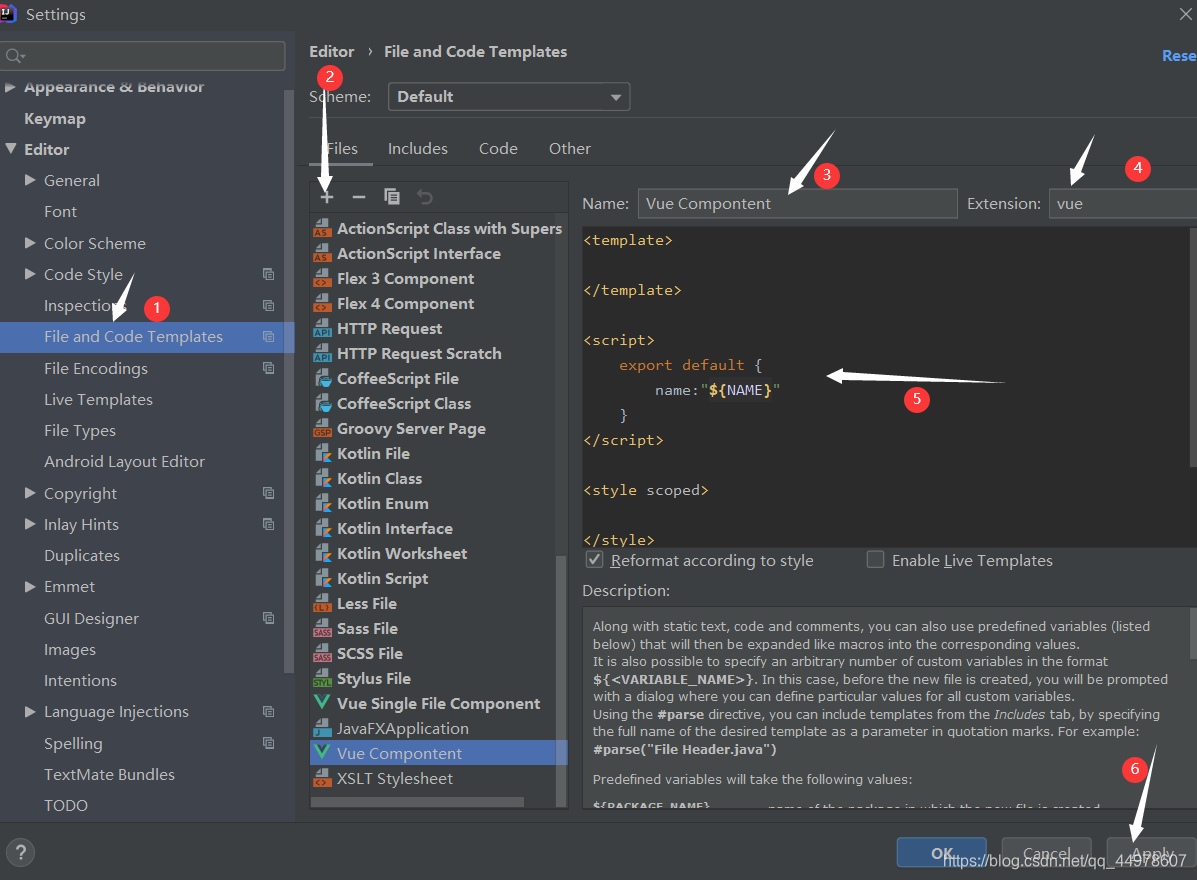The image size is (1197, 880).
Task: Expand the Code Style node
Action: 30,274
